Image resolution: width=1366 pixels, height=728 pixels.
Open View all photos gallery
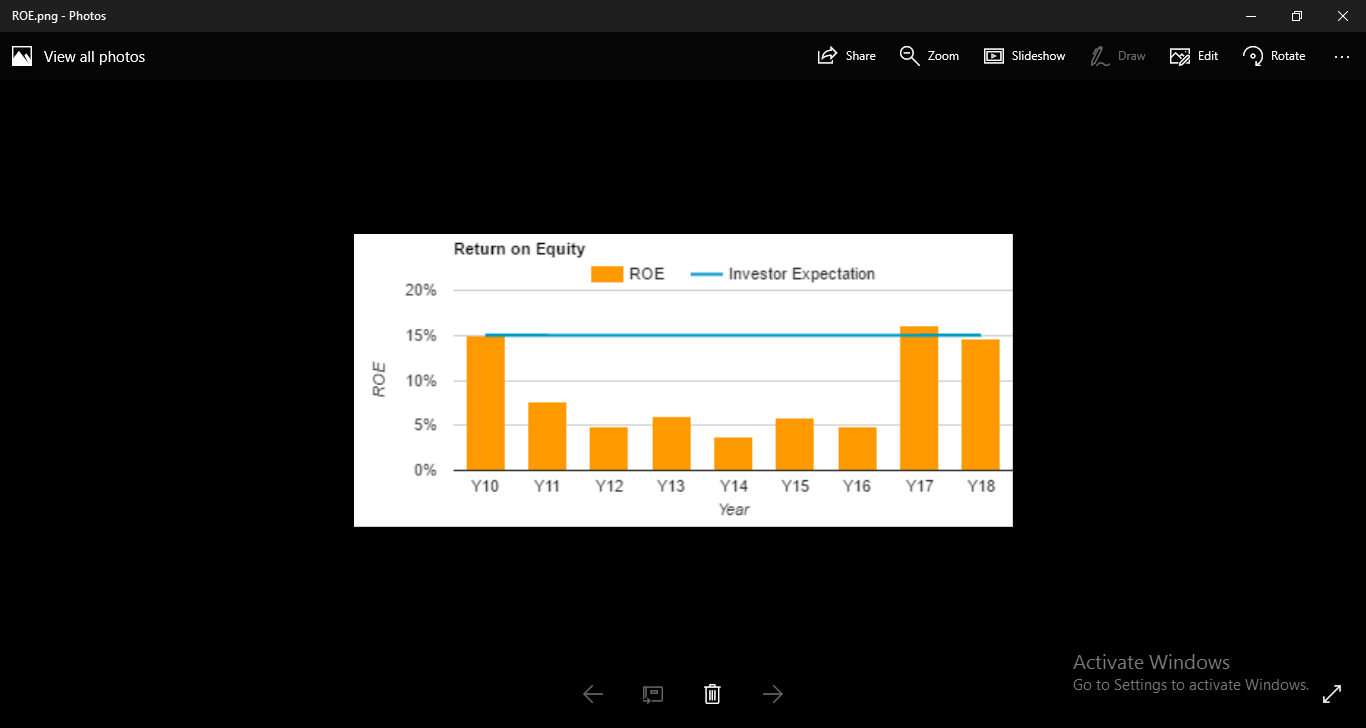(x=93, y=56)
